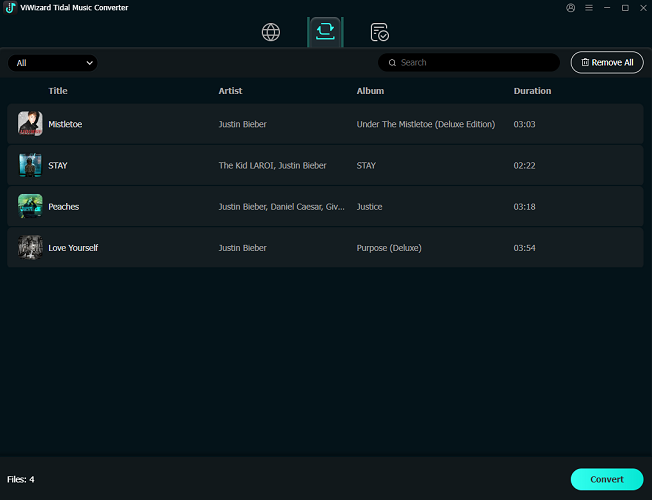Click the 02:22 duration value
Image resolution: width=652 pixels, height=500 pixels.
524,166
